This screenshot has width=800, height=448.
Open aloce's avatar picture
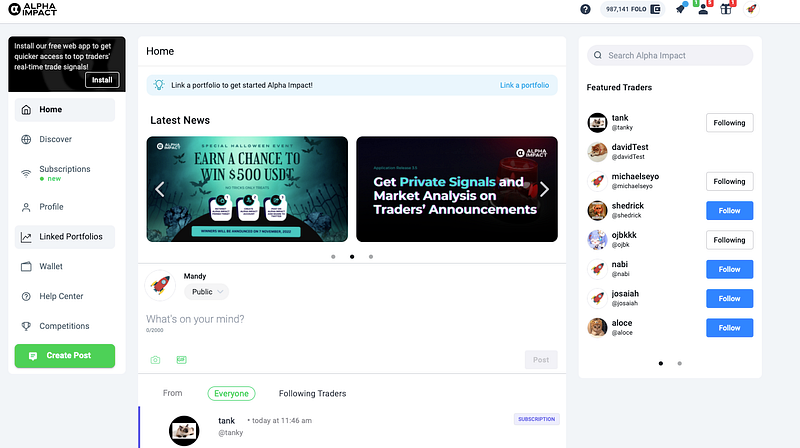pyautogui.click(x=597, y=328)
